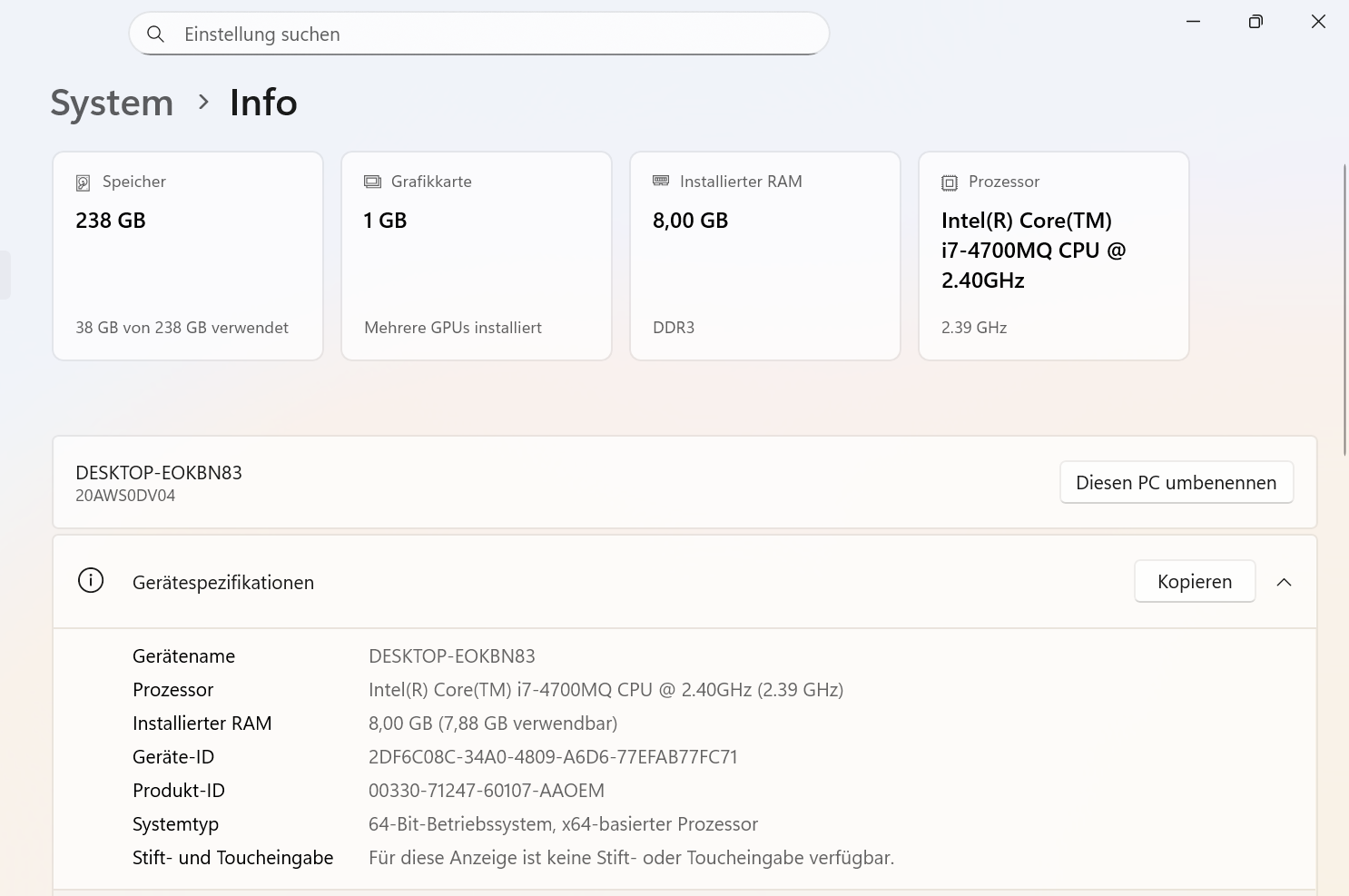Click the Installierter RAM memory icon

pos(661,181)
